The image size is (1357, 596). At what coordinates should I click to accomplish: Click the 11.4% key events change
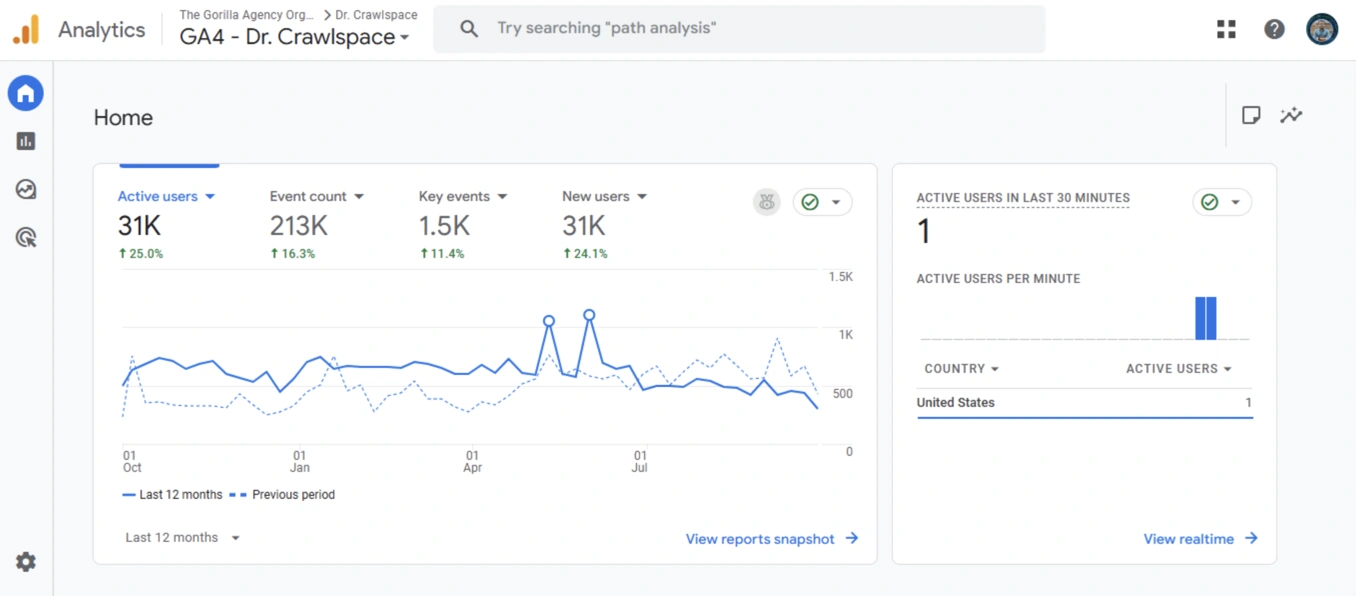pyautogui.click(x=442, y=254)
